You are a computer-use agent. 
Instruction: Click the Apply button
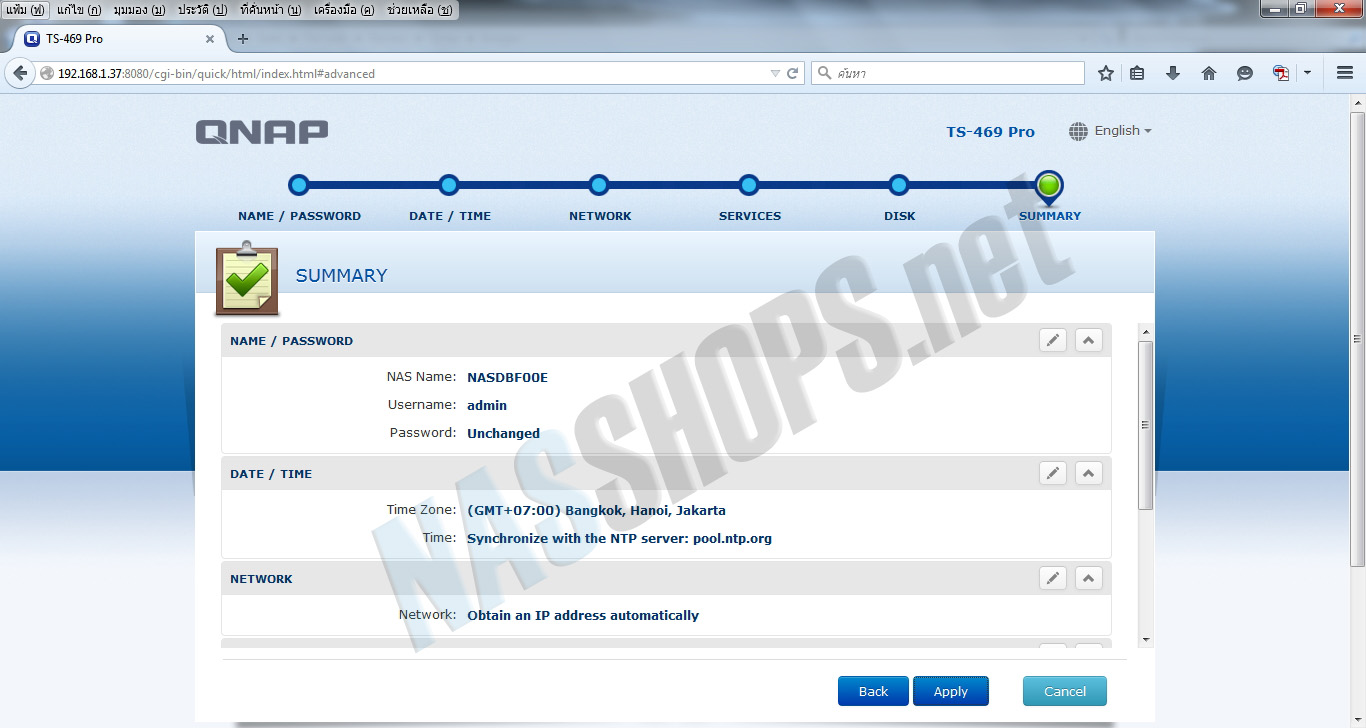pos(950,691)
